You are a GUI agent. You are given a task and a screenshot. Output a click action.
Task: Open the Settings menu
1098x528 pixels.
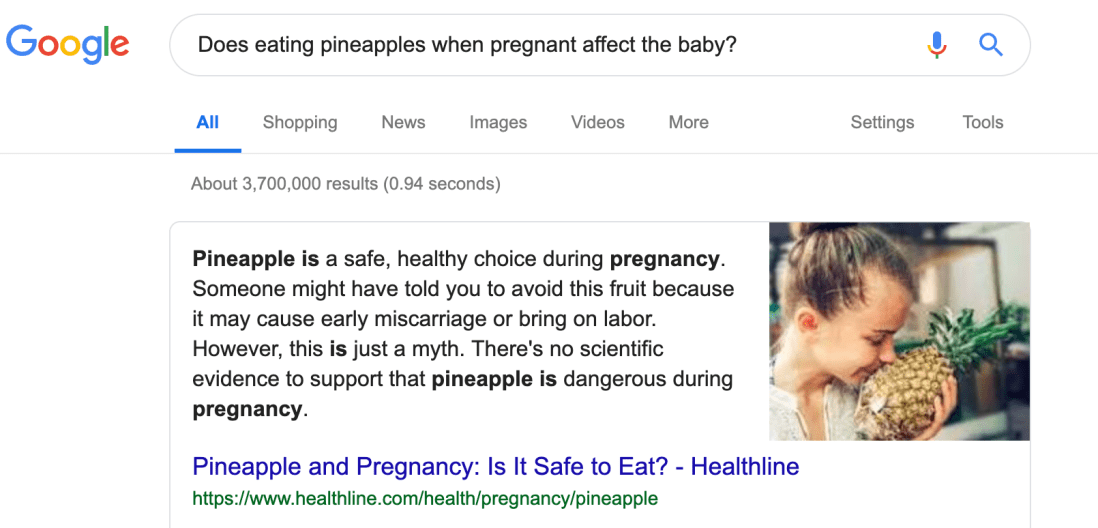tap(882, 122)
